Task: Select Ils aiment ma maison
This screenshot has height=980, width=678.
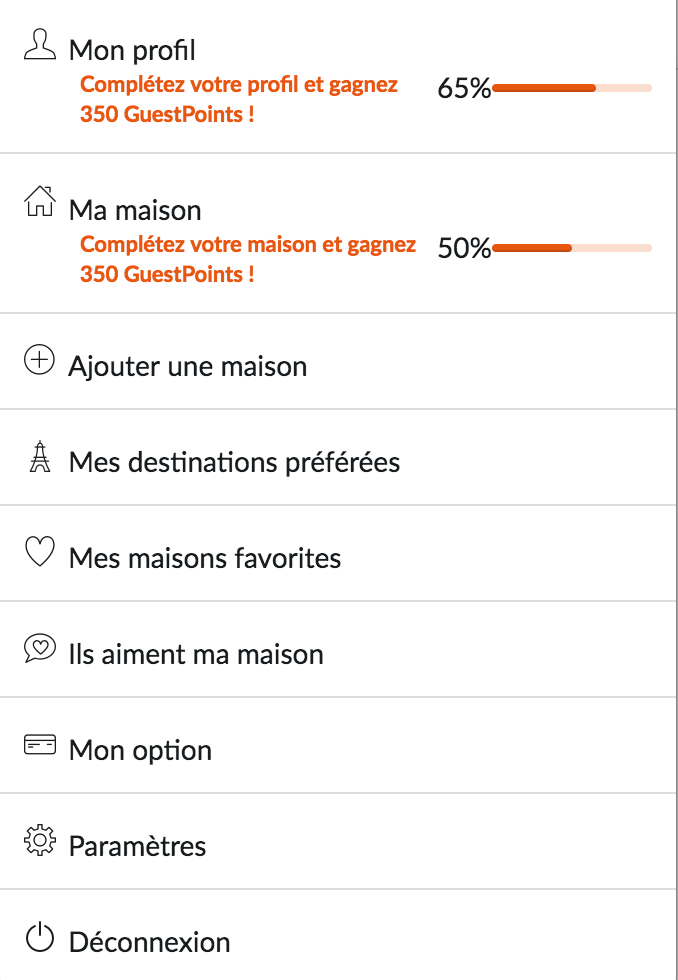Action: [195, 654]
